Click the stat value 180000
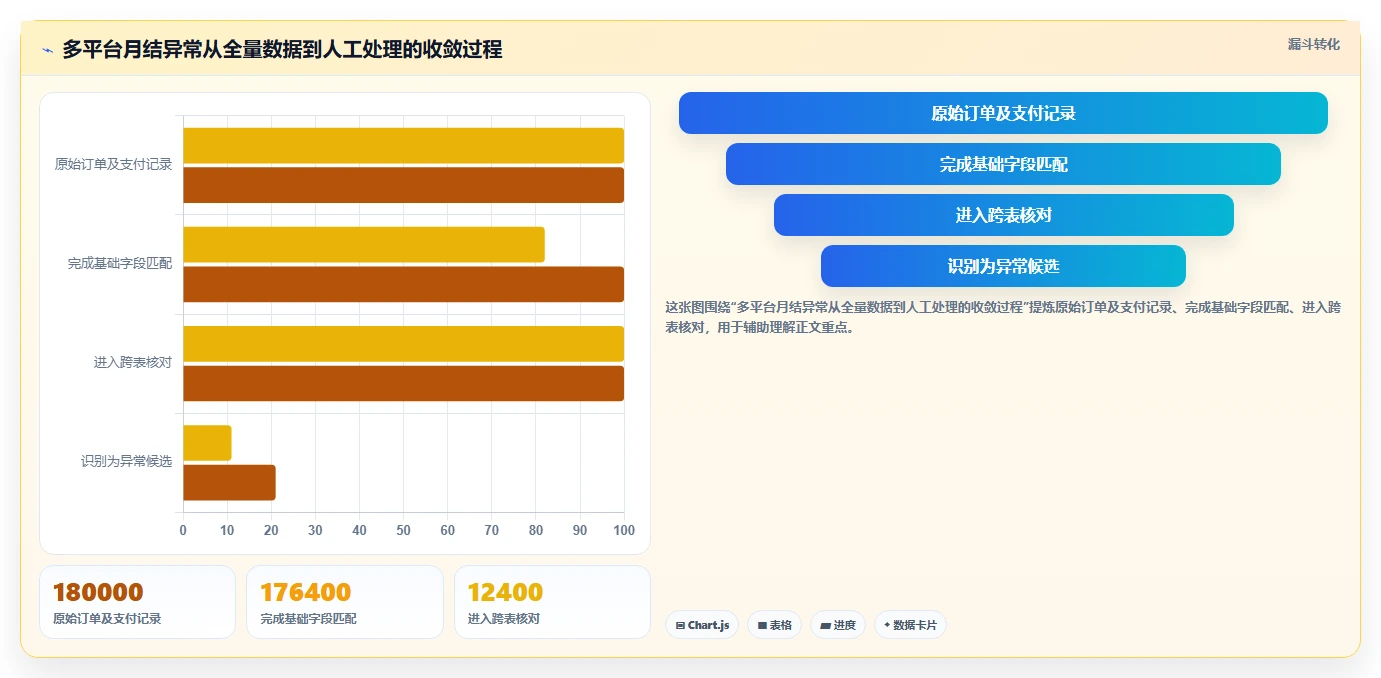Image resolution: width=1381 pixels, height=678 pixels. pyautogui.click(x=98, y=592)
